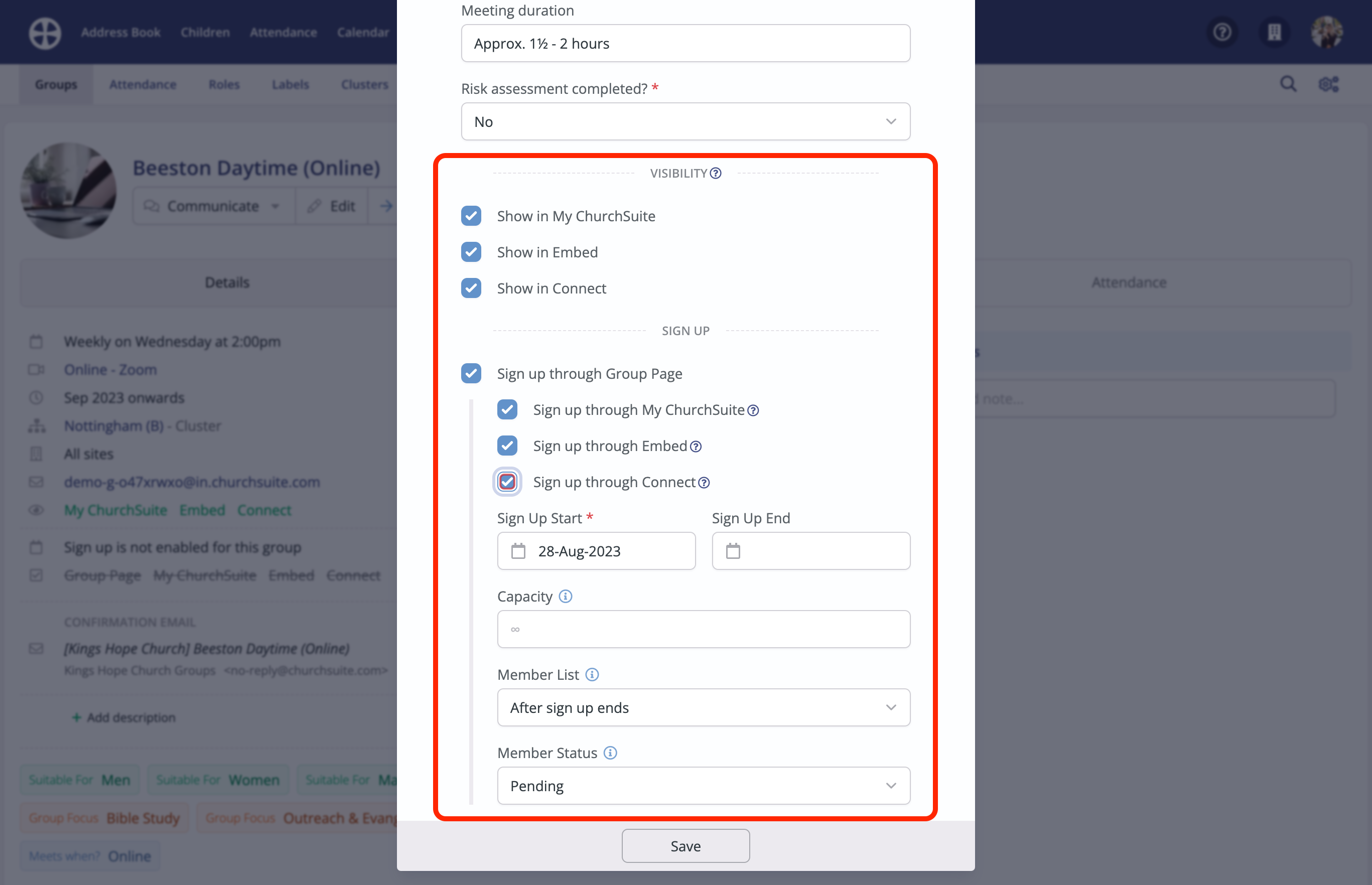Disable Sign up through Group Page checkbox
The width and height of the screenshot is (1372, 885).
click(471, 374)
